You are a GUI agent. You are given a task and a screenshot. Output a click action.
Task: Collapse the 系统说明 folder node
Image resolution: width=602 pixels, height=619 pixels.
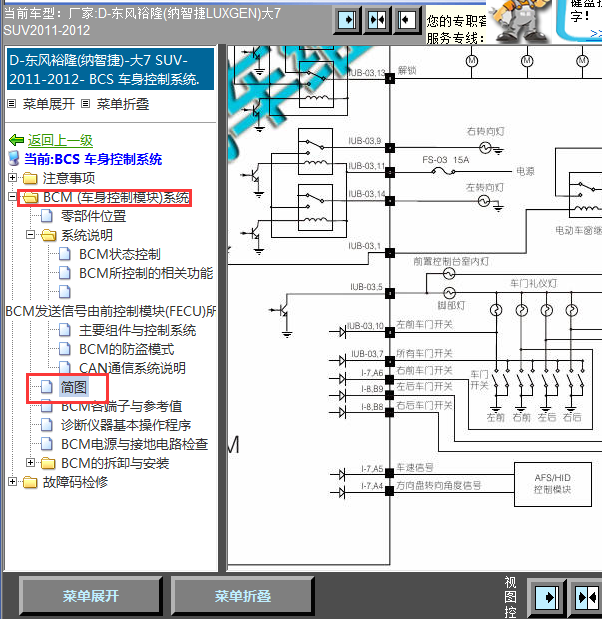click(30, 234)
